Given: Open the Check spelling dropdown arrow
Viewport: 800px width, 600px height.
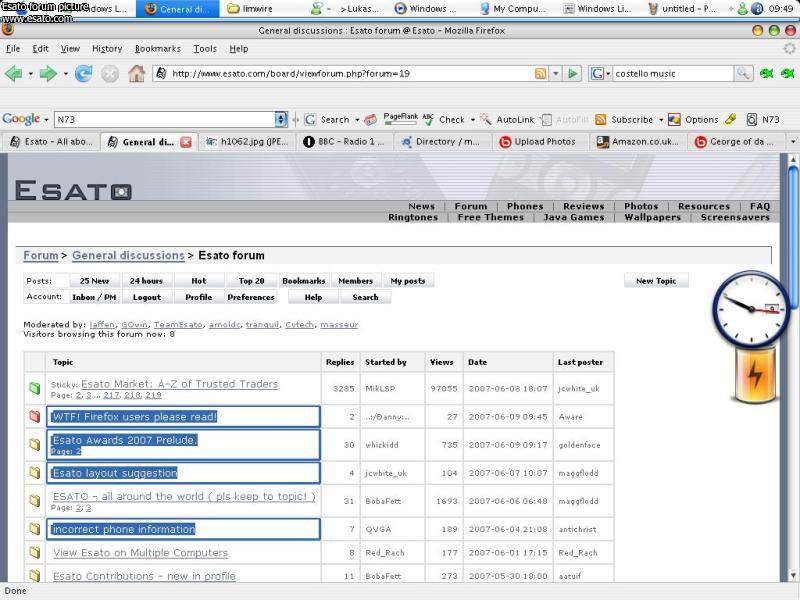Looking at the screenshot, I should point(472,120).
